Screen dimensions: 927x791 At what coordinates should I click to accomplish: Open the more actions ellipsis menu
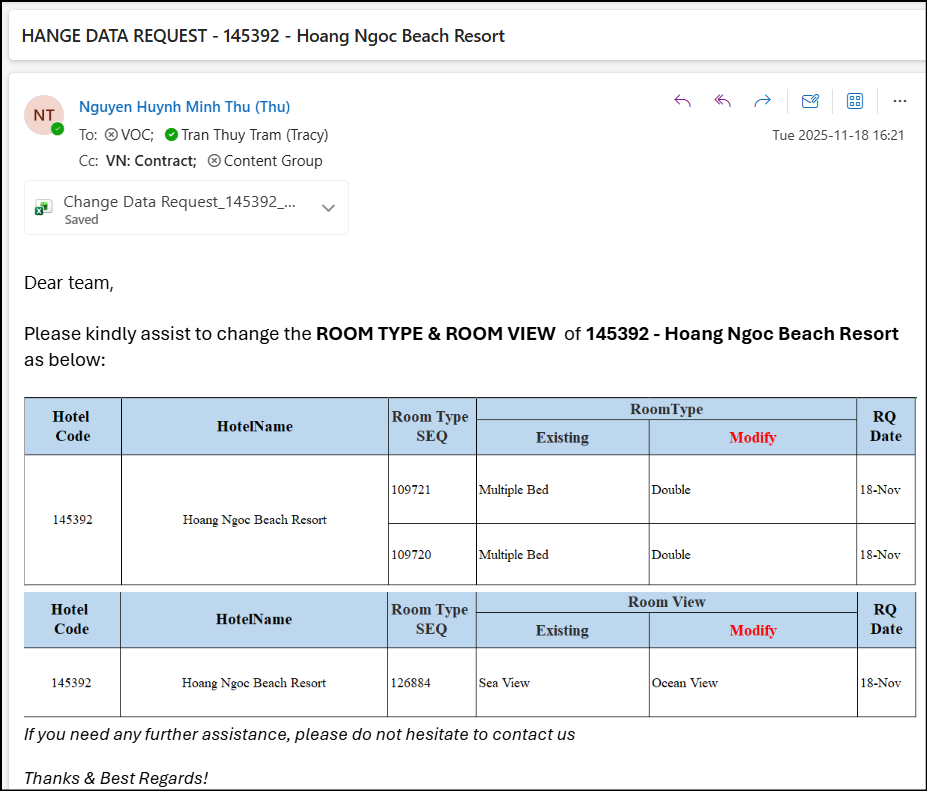pyautogui.click(x=900, y=101)
